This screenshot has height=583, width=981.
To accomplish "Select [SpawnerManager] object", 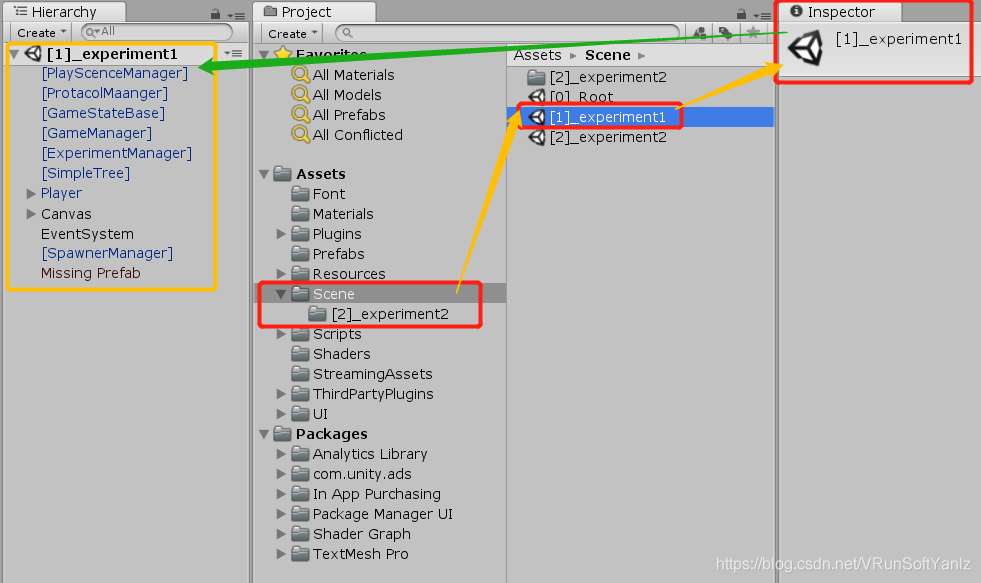I will [x=107, y=253].
